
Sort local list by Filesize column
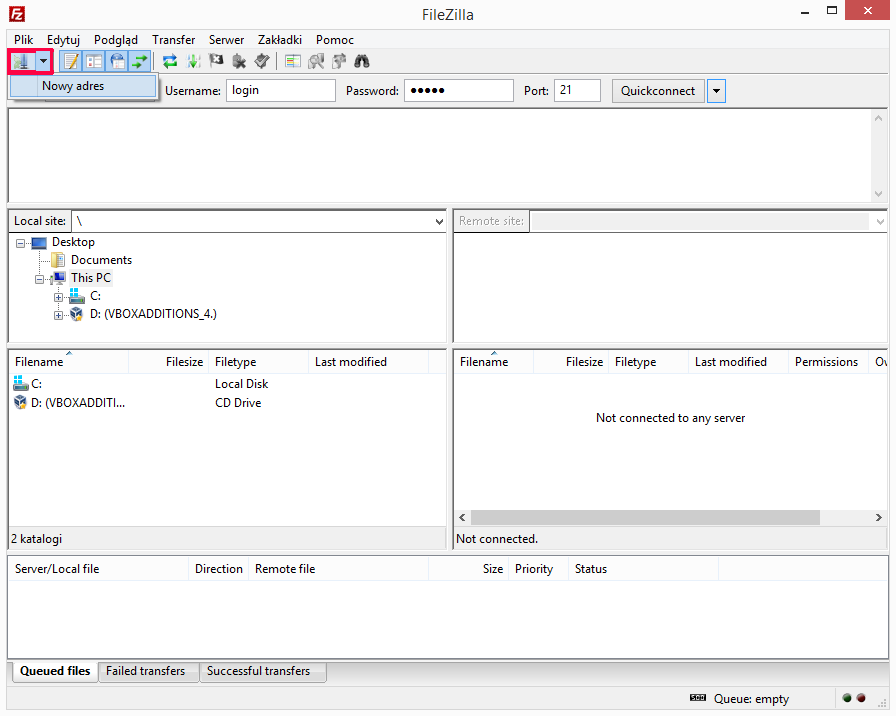tap(169, 362)
